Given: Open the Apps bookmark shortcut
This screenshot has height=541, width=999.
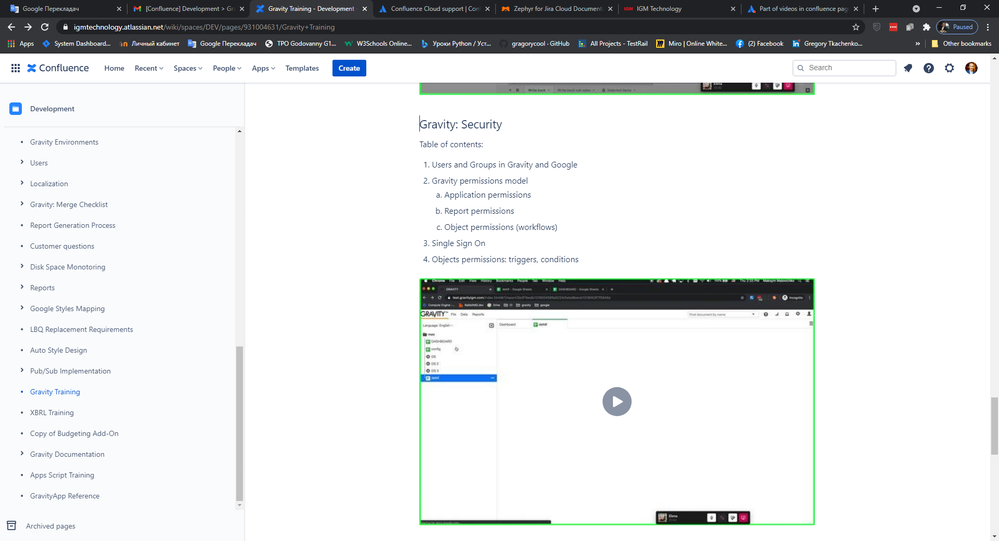Looking at the screenshot, I should pos(20,43).
